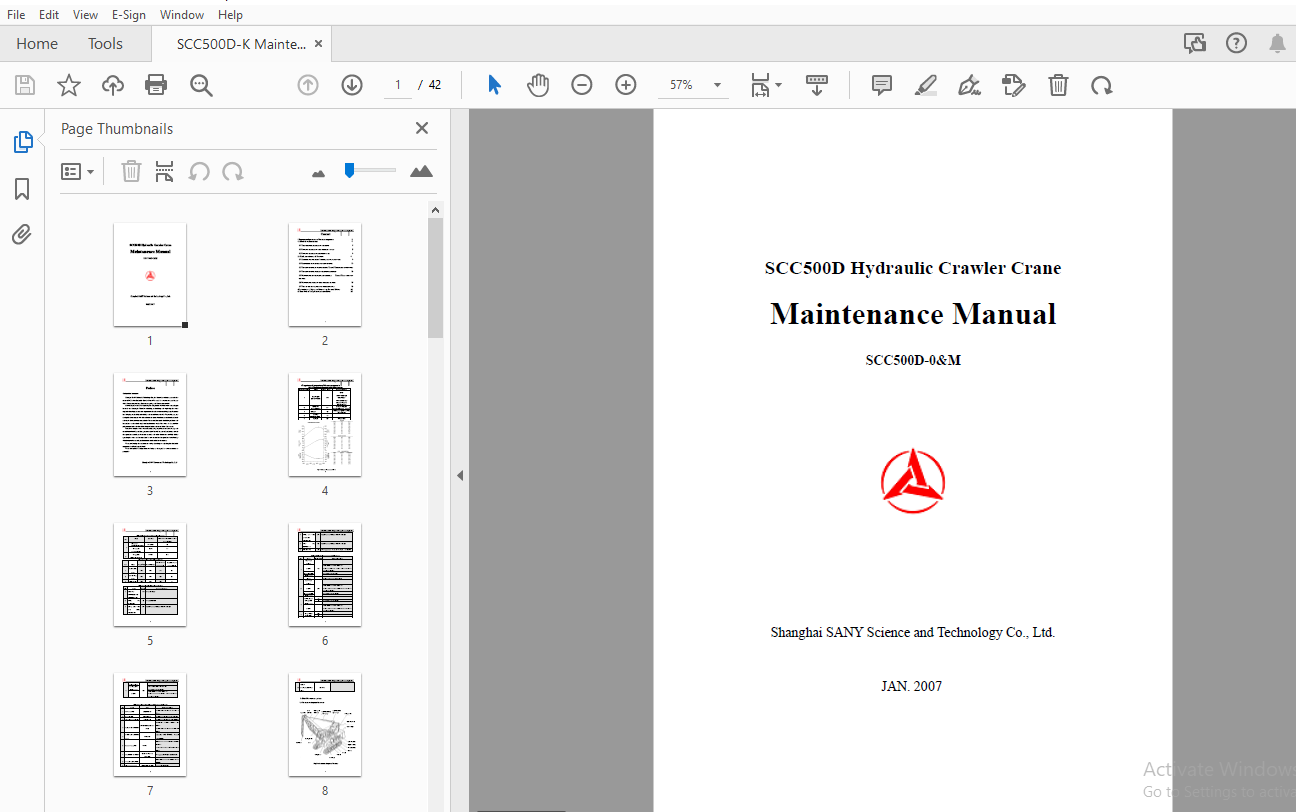Add a sticky note comment
1296x812 pixels.
882,85
